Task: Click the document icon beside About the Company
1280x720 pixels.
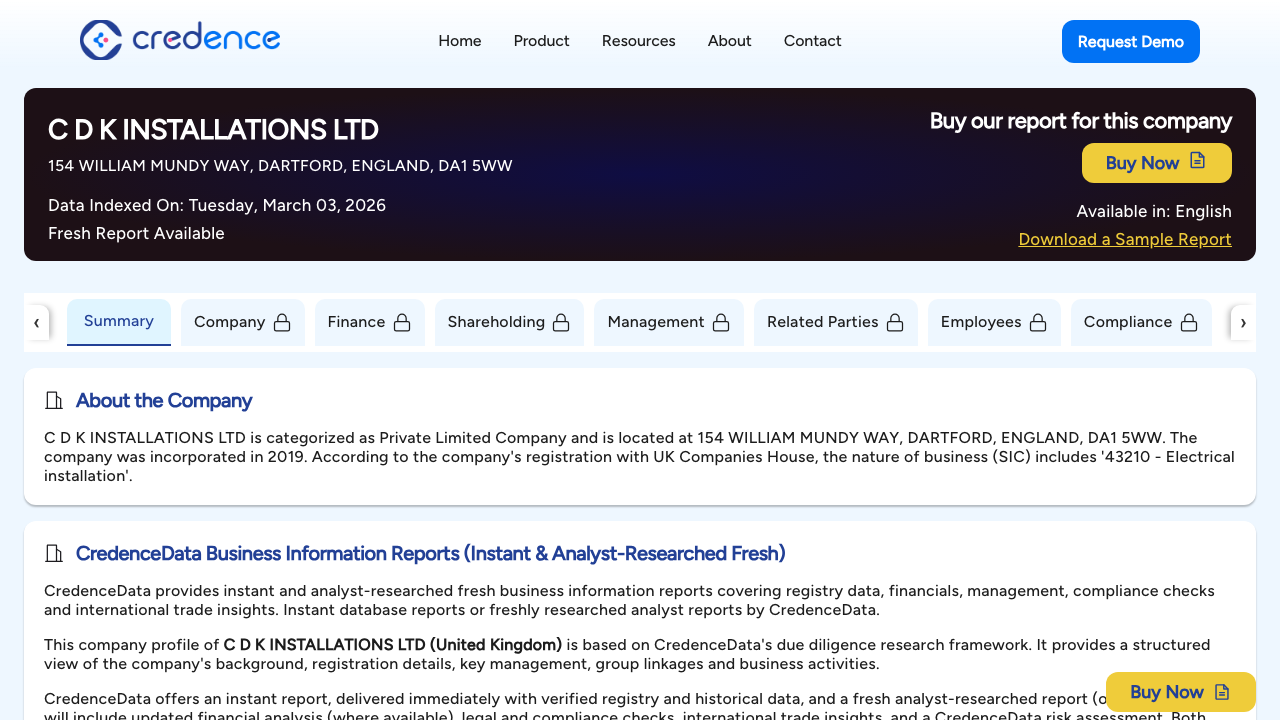Action: (53, 400)
